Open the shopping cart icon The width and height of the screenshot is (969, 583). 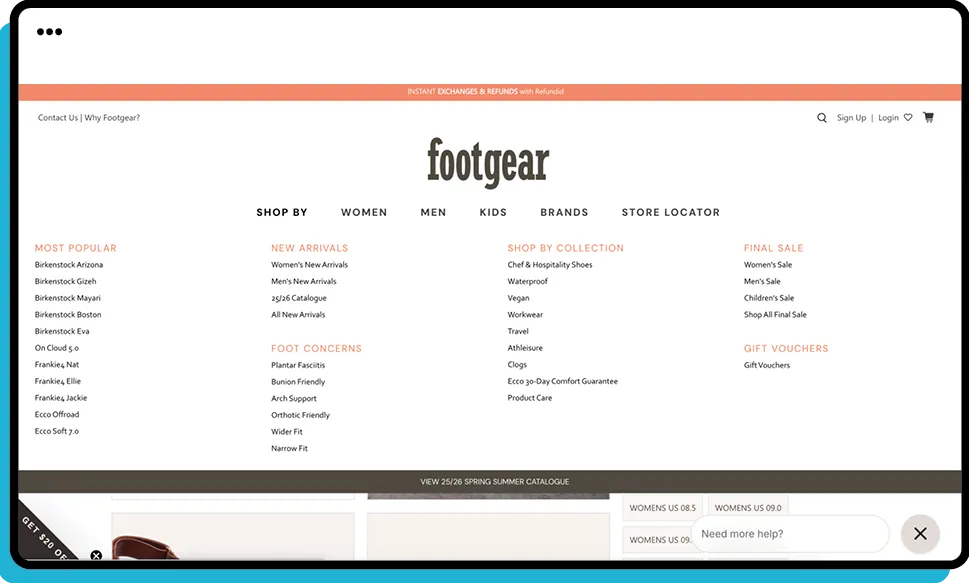click(x=928, y=117)
